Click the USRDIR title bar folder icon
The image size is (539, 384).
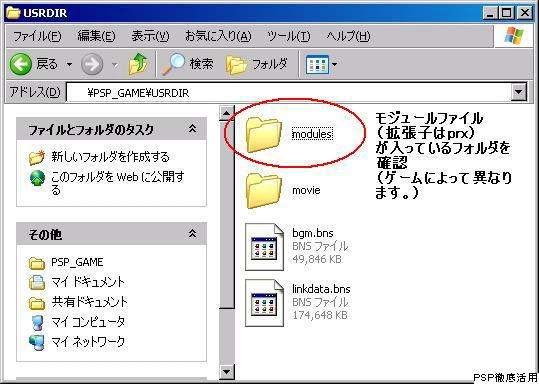click(x=13, y=12)
